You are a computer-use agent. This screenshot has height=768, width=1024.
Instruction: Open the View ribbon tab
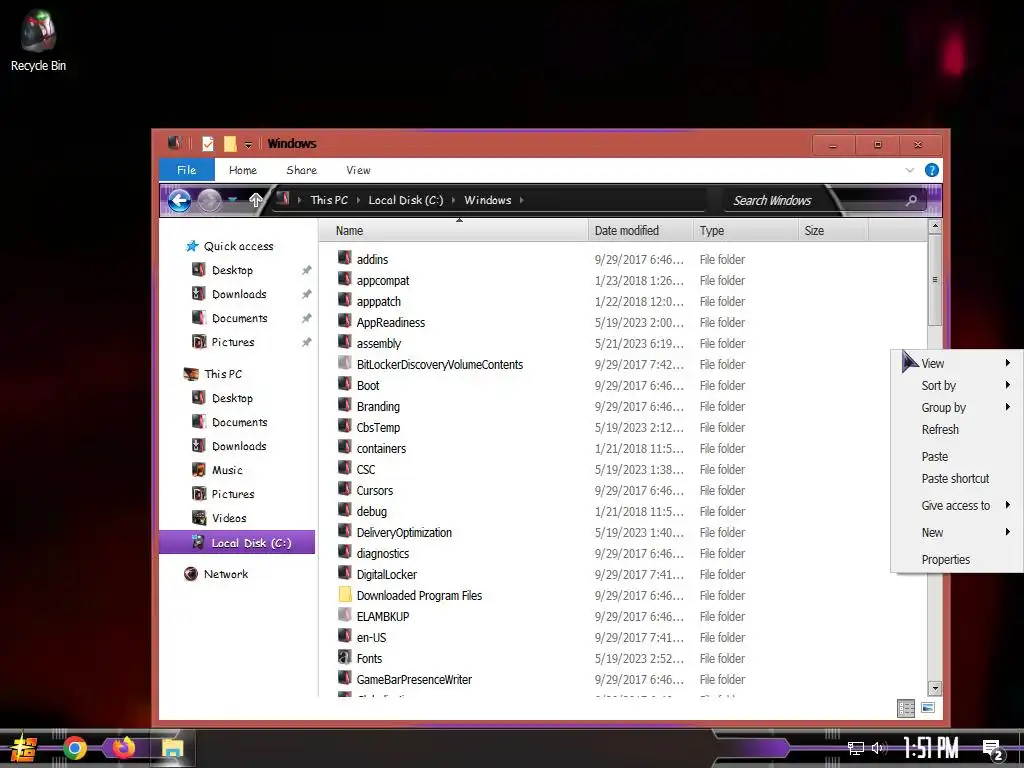[x=358, y=170]
